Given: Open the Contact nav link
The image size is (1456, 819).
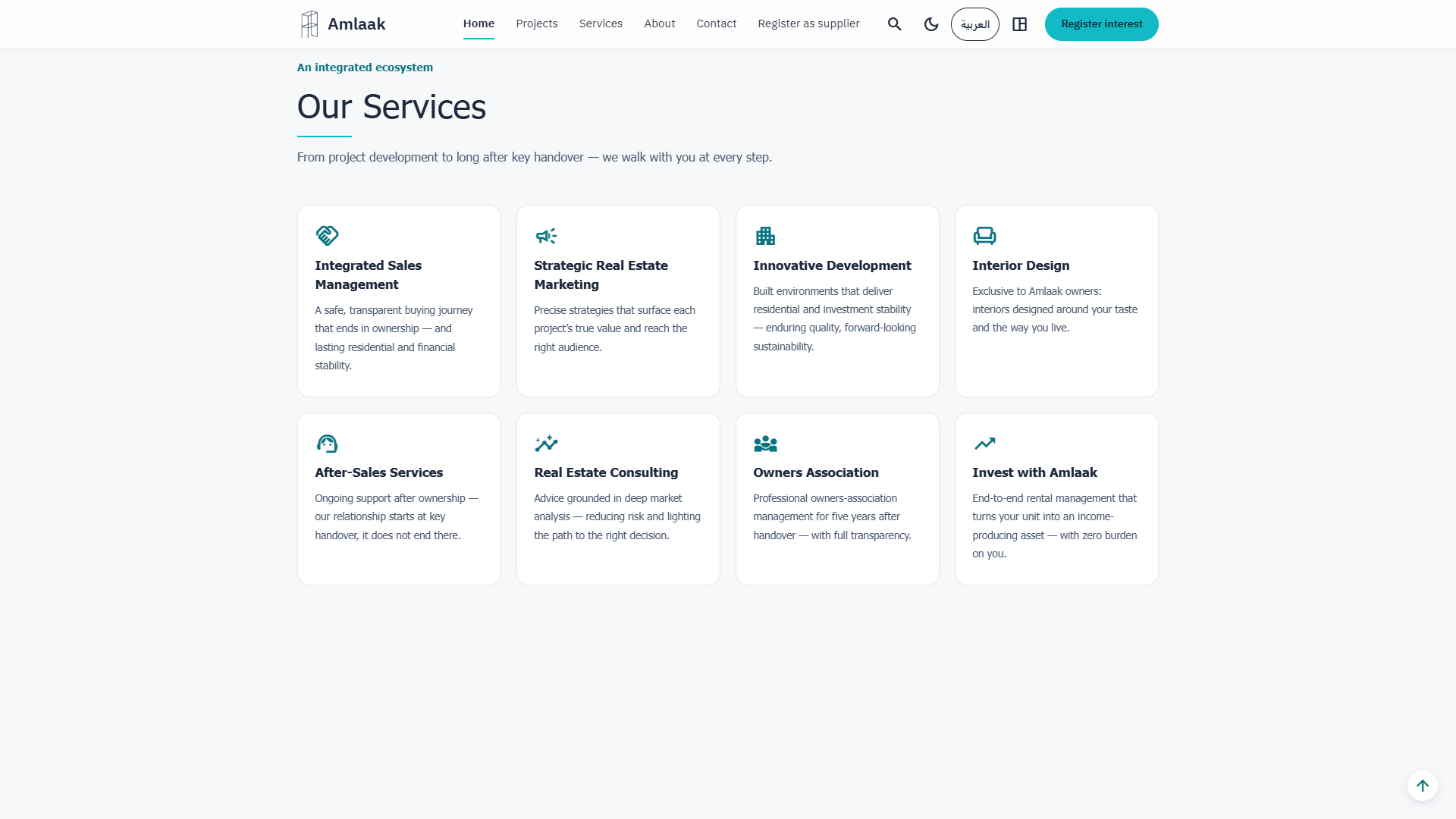Looking at the screenshot, I should coord(717,24).
